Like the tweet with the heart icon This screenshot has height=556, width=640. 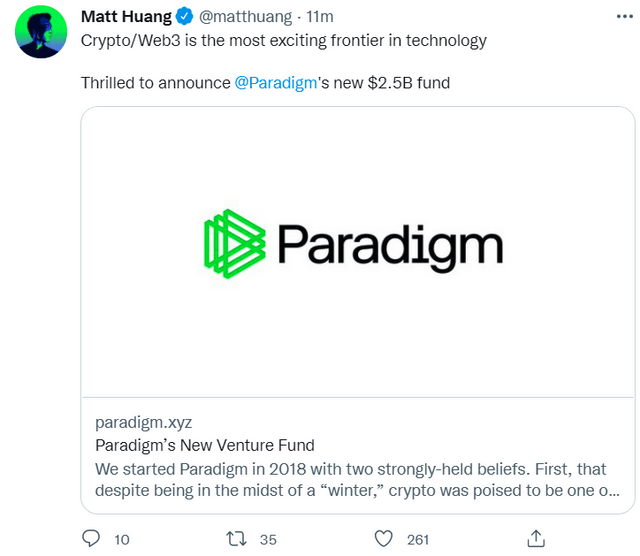(383, 538)
